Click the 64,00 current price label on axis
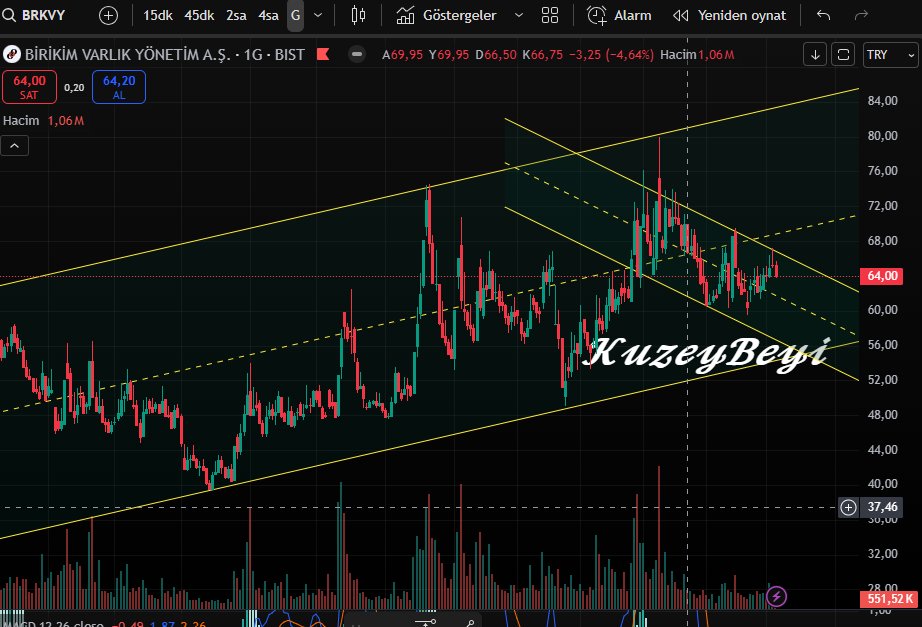Viewport: 922px width, 627px height. 881,276
